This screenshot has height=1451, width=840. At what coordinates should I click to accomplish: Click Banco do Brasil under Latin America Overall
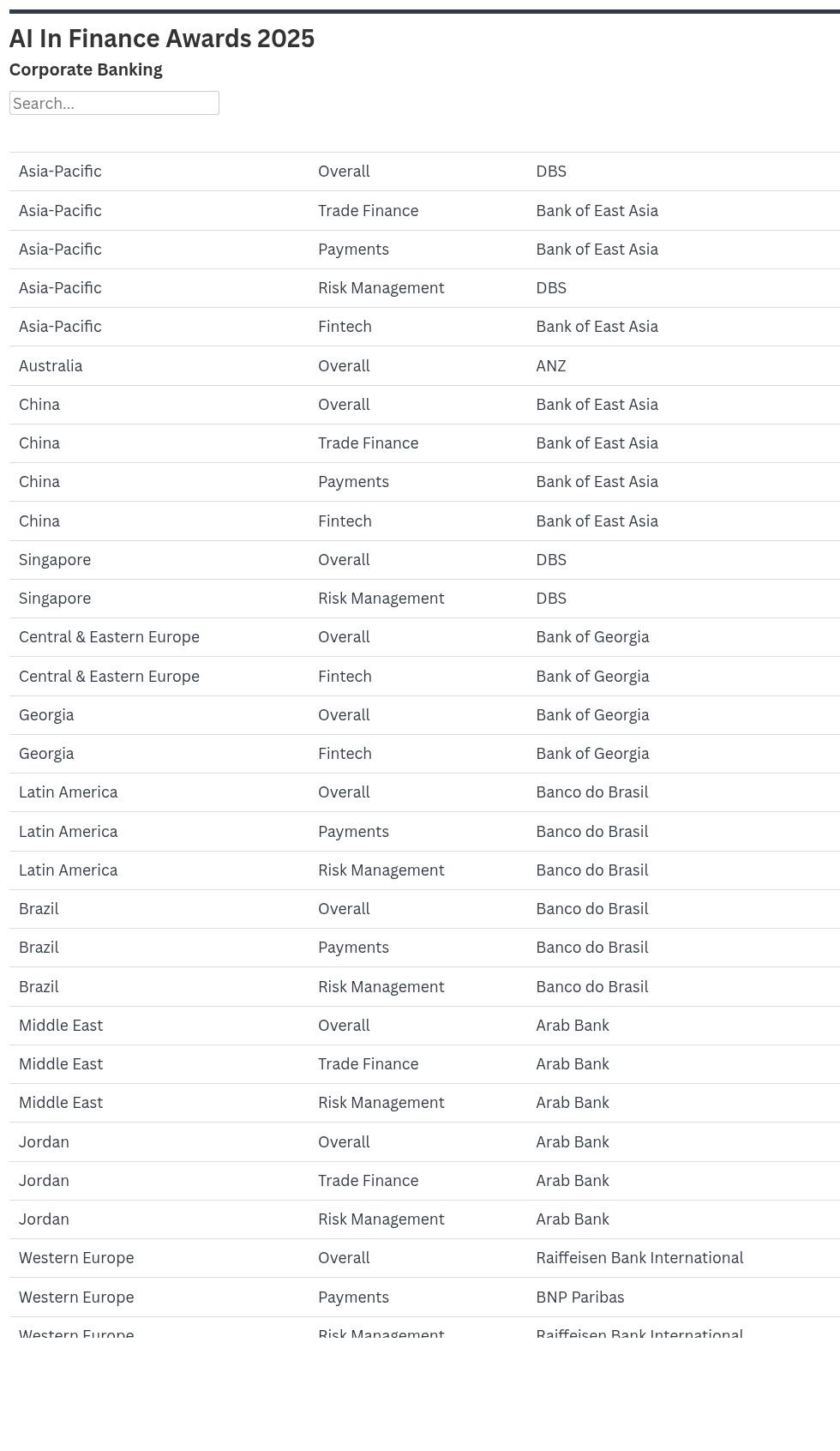[592, 792]
